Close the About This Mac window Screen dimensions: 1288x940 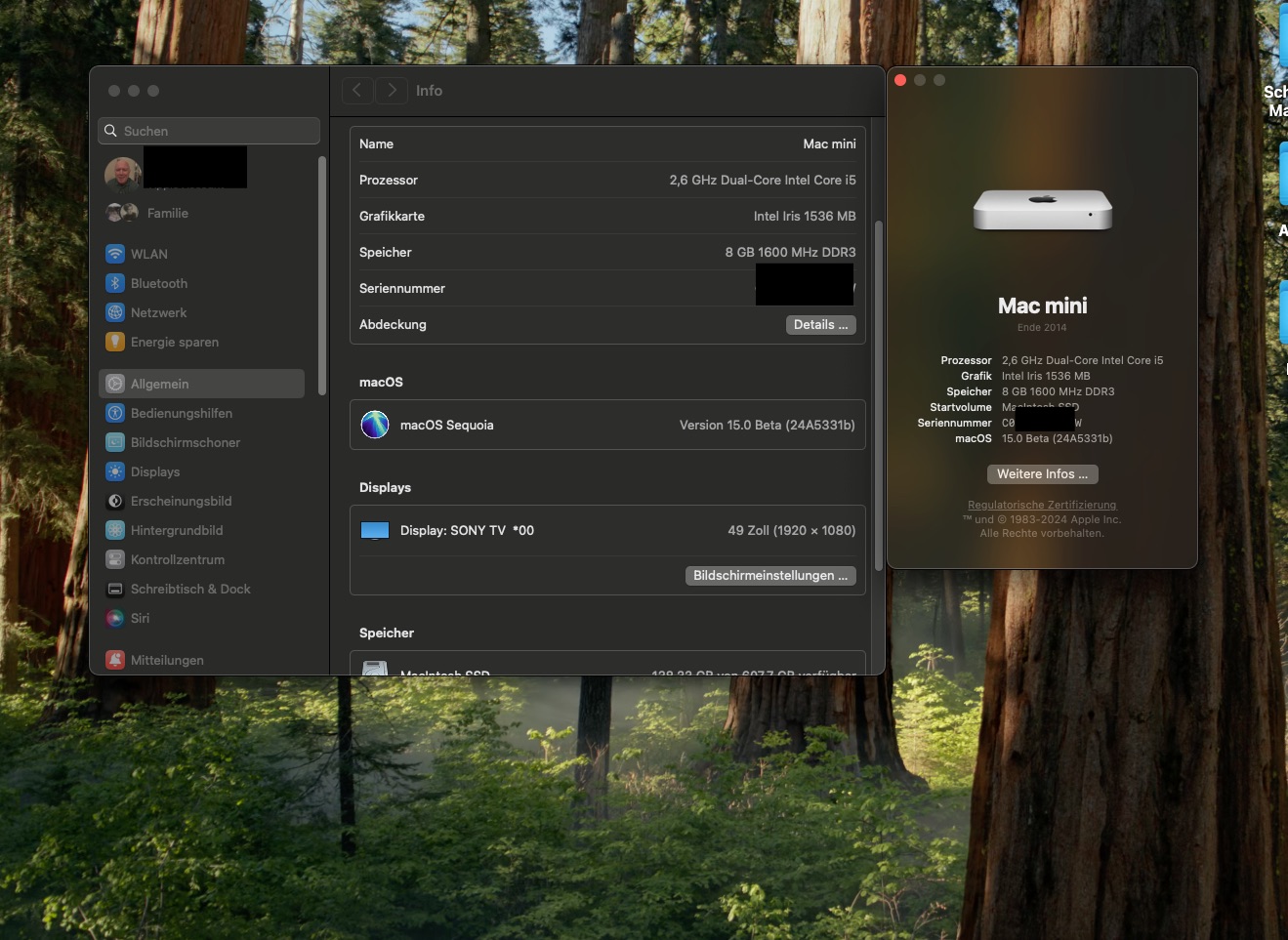pos(900,80)
